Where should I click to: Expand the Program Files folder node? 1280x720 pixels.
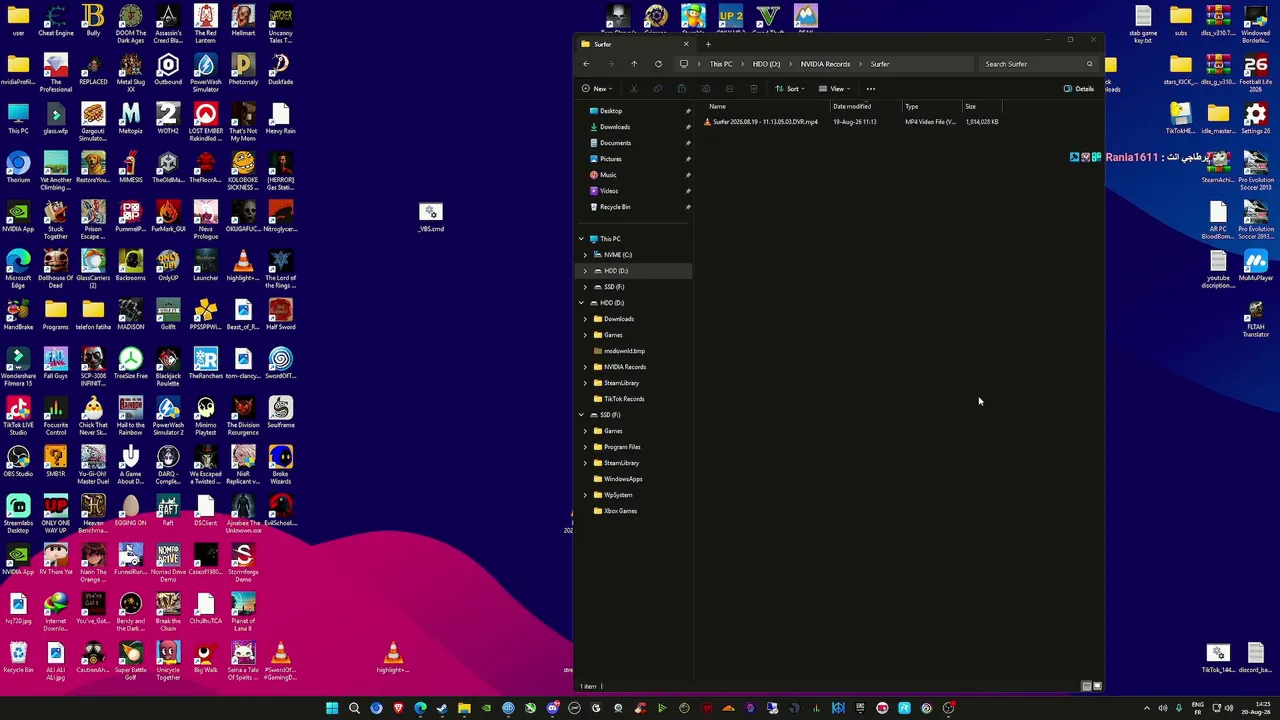[585, 447]
